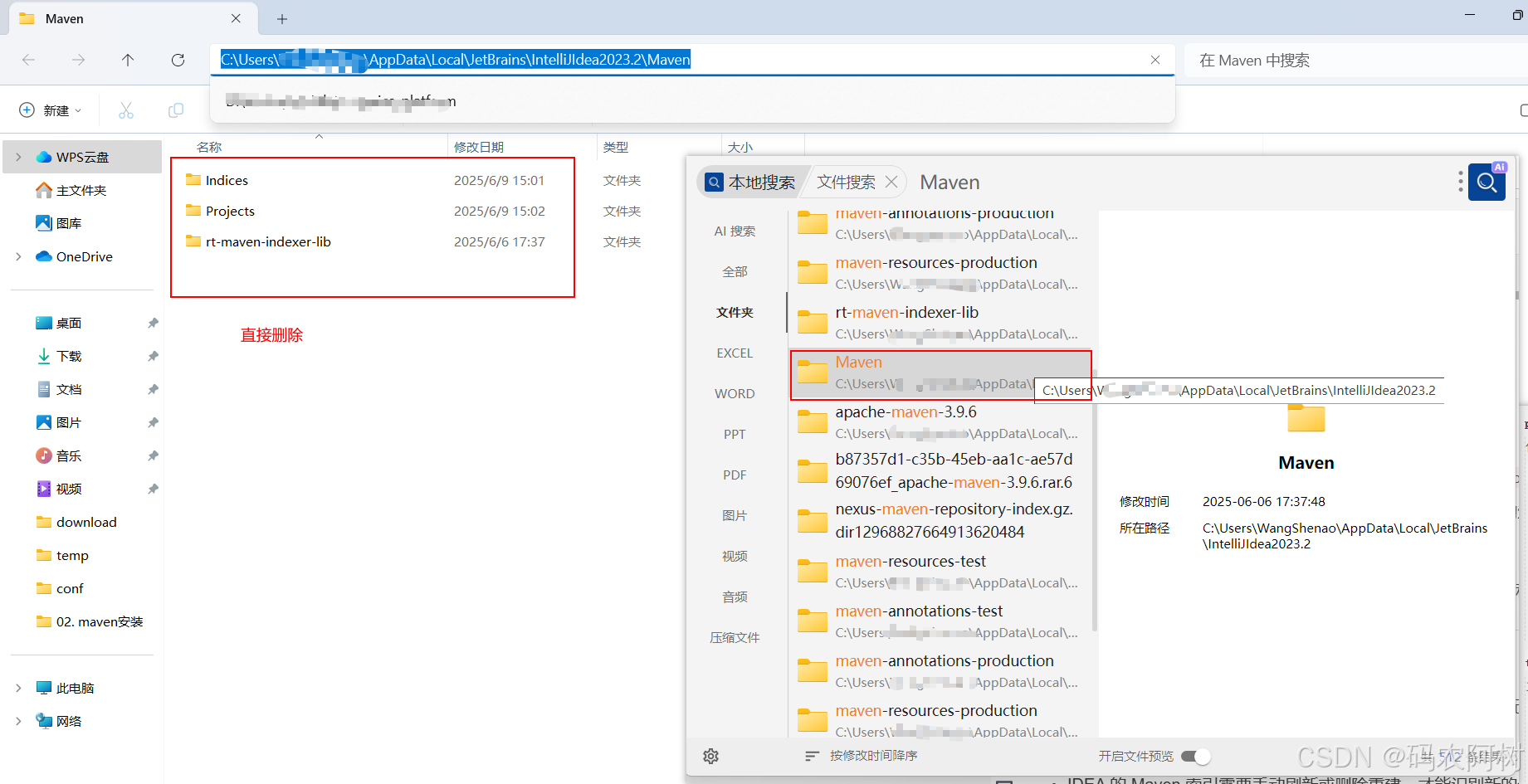Screen dimensions: 1528x784
Task: Open 图库 in the sidebar
Action: [69, 223]
